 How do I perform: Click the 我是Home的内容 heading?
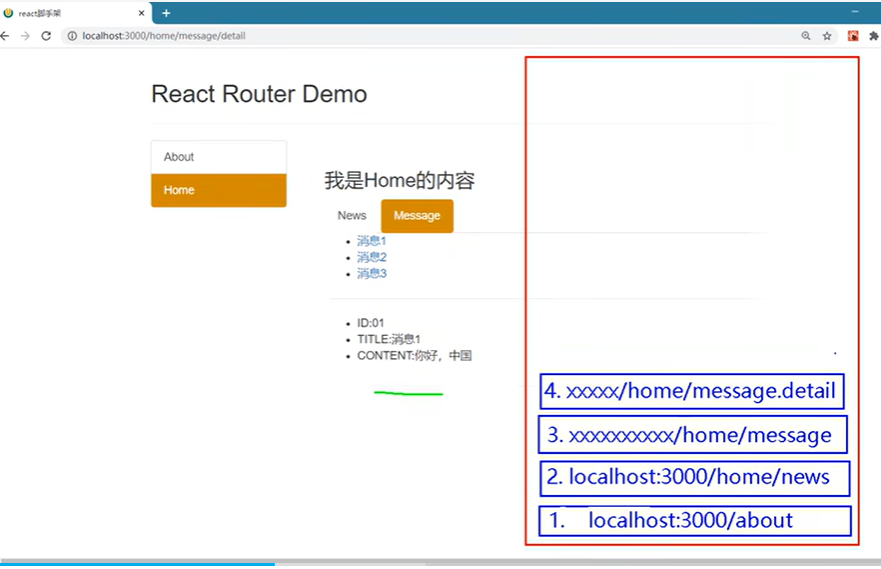(399, 181)
